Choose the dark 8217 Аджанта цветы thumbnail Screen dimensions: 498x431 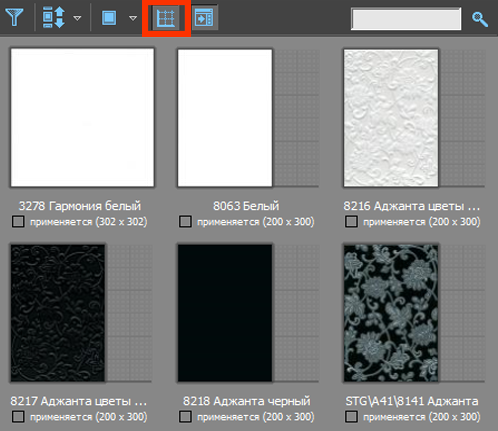58,313
